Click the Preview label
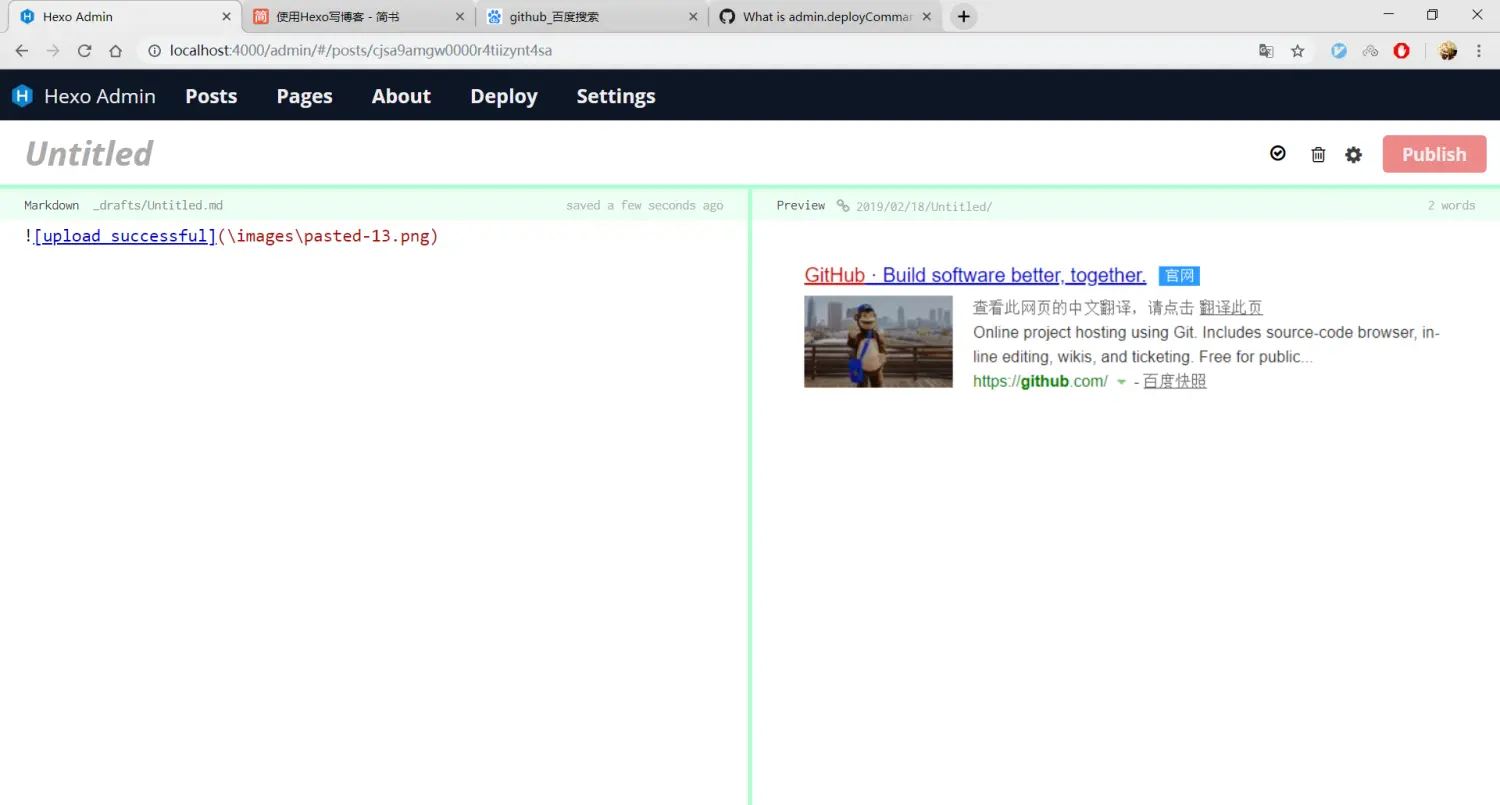Viewport: 1500px width, 805px height. coord(801,205)
